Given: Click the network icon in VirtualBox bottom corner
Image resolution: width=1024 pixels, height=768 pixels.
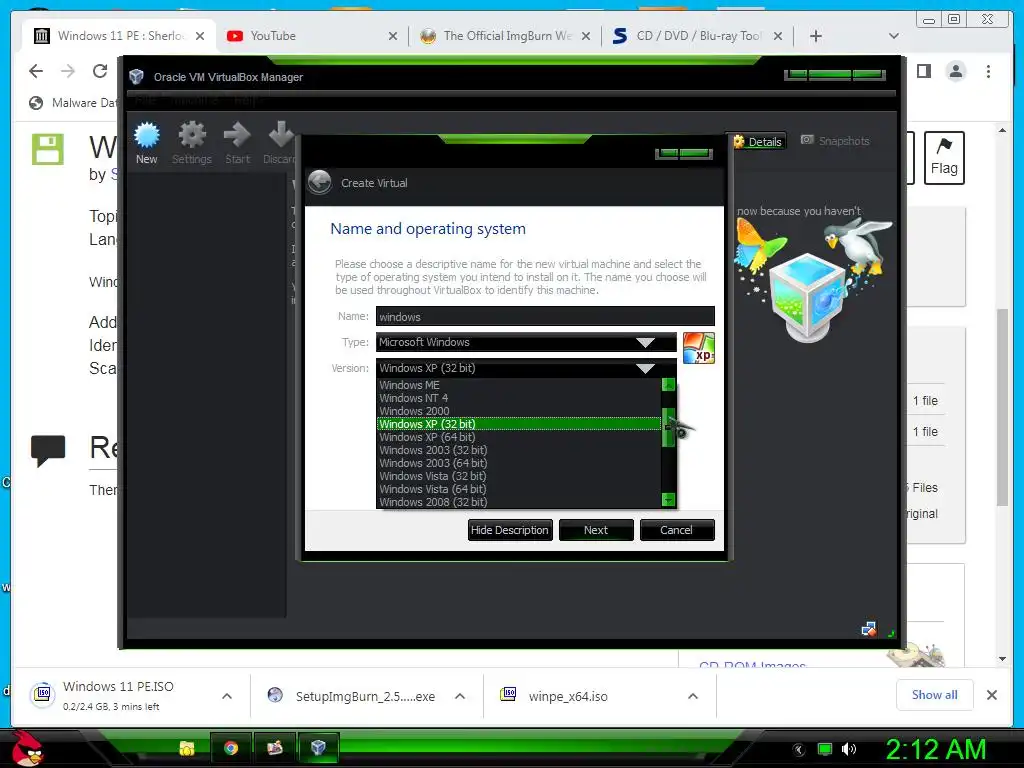Looking at the screenshot, I should point(869,630).
